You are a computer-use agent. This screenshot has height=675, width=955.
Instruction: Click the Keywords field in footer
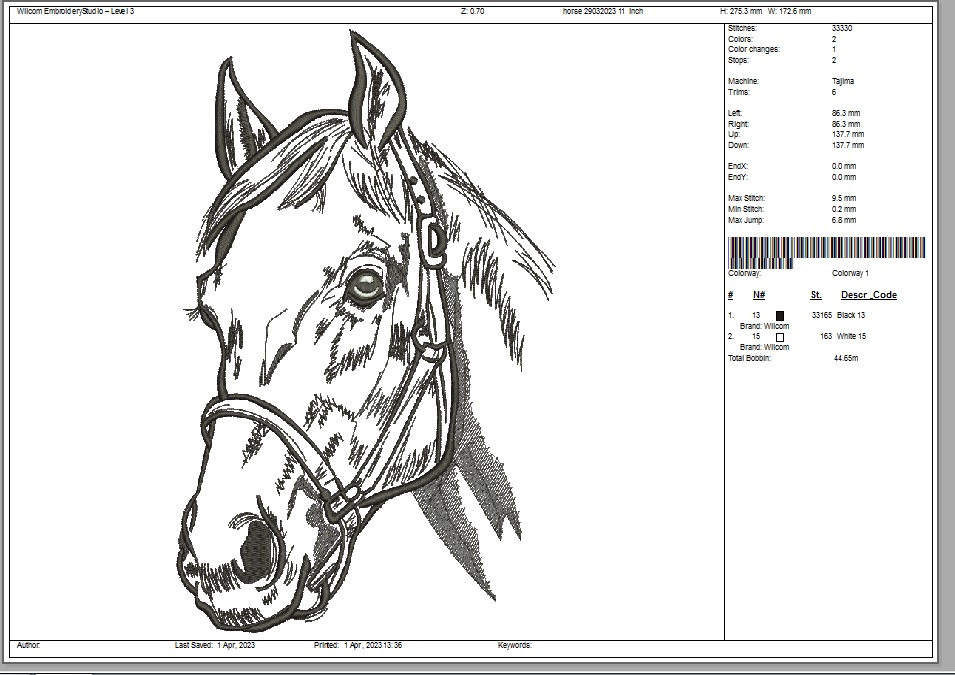tap(515, 646)
